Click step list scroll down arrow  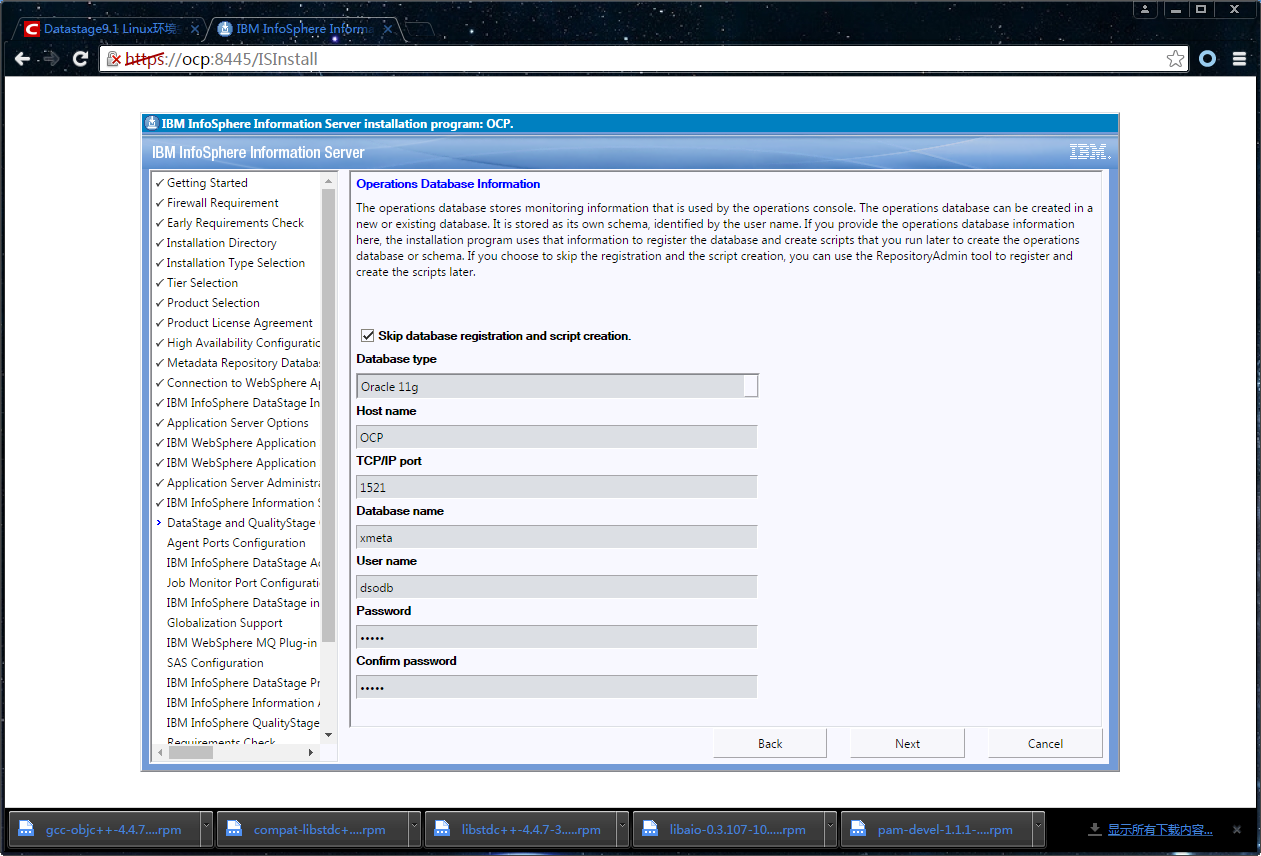coord(329,736)
